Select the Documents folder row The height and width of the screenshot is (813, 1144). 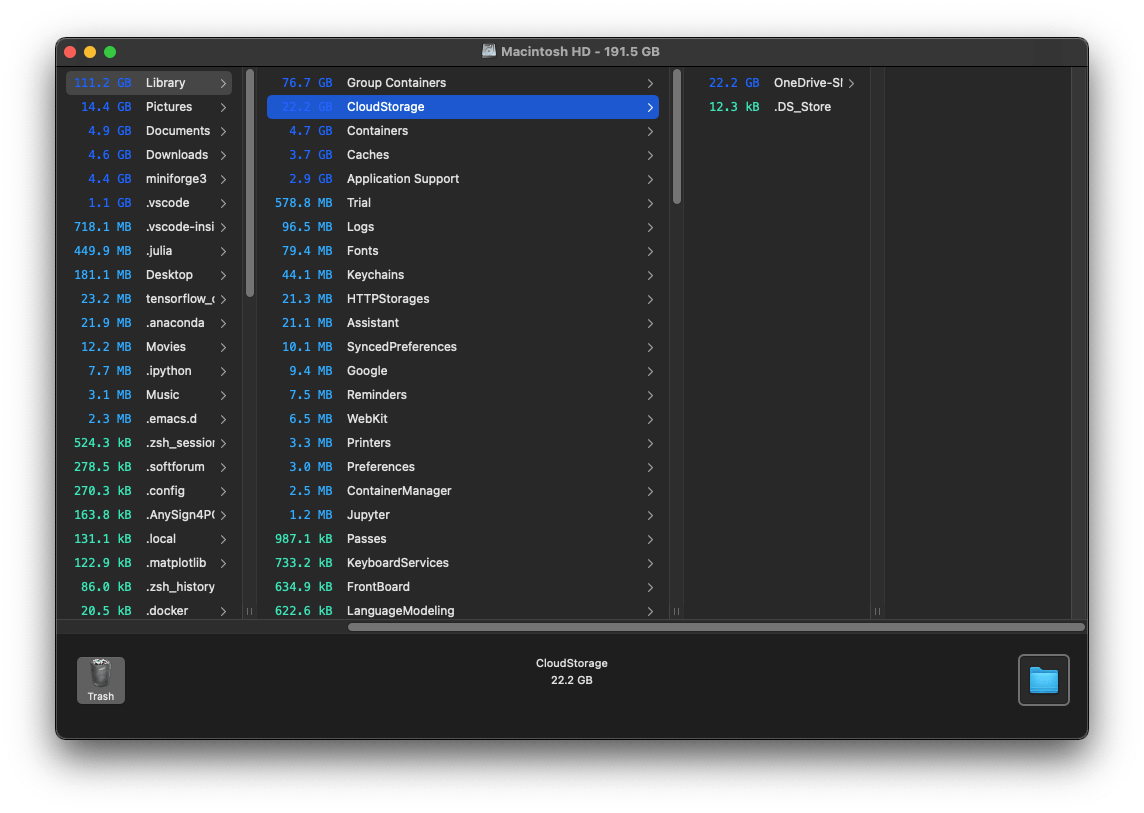pyautogui.click(x=149, y=131)
